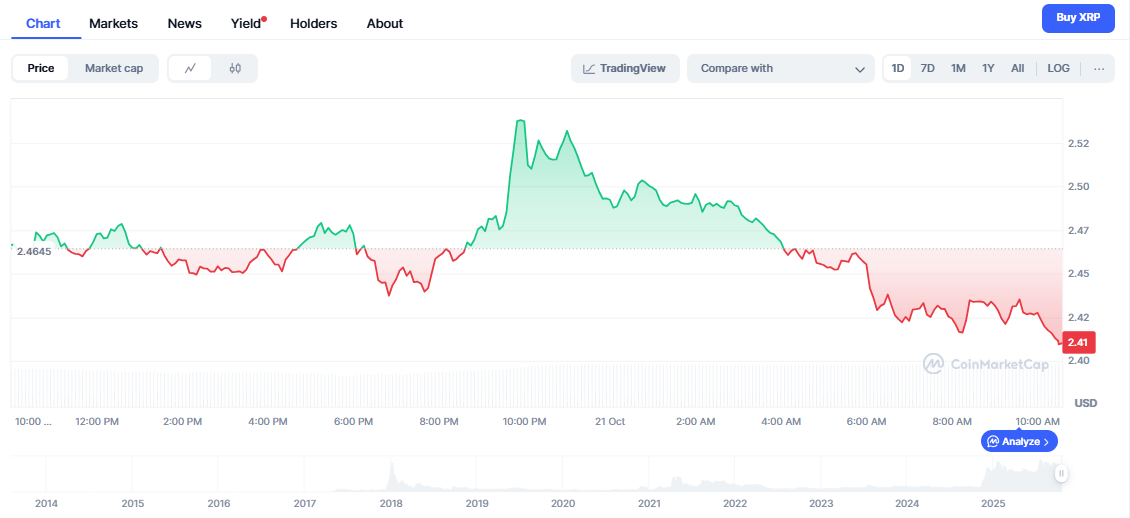The height and width of the screenshot is (518, 1130).
Task: Click the 6:00 AM axis label
Action: pos(866,421)
